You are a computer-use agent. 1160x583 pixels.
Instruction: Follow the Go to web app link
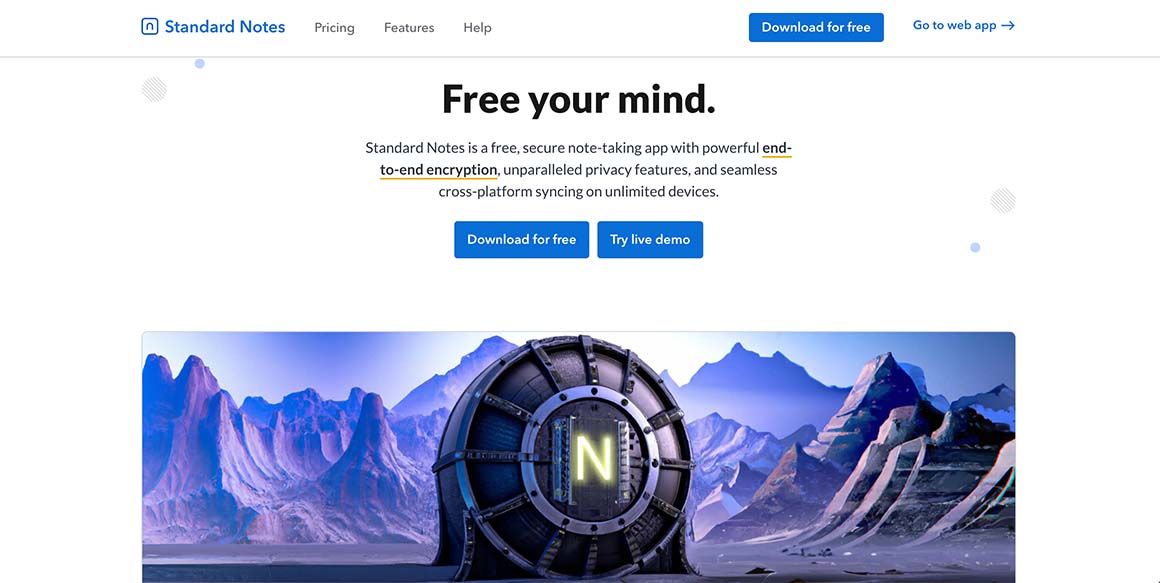[x=963, y=25]
